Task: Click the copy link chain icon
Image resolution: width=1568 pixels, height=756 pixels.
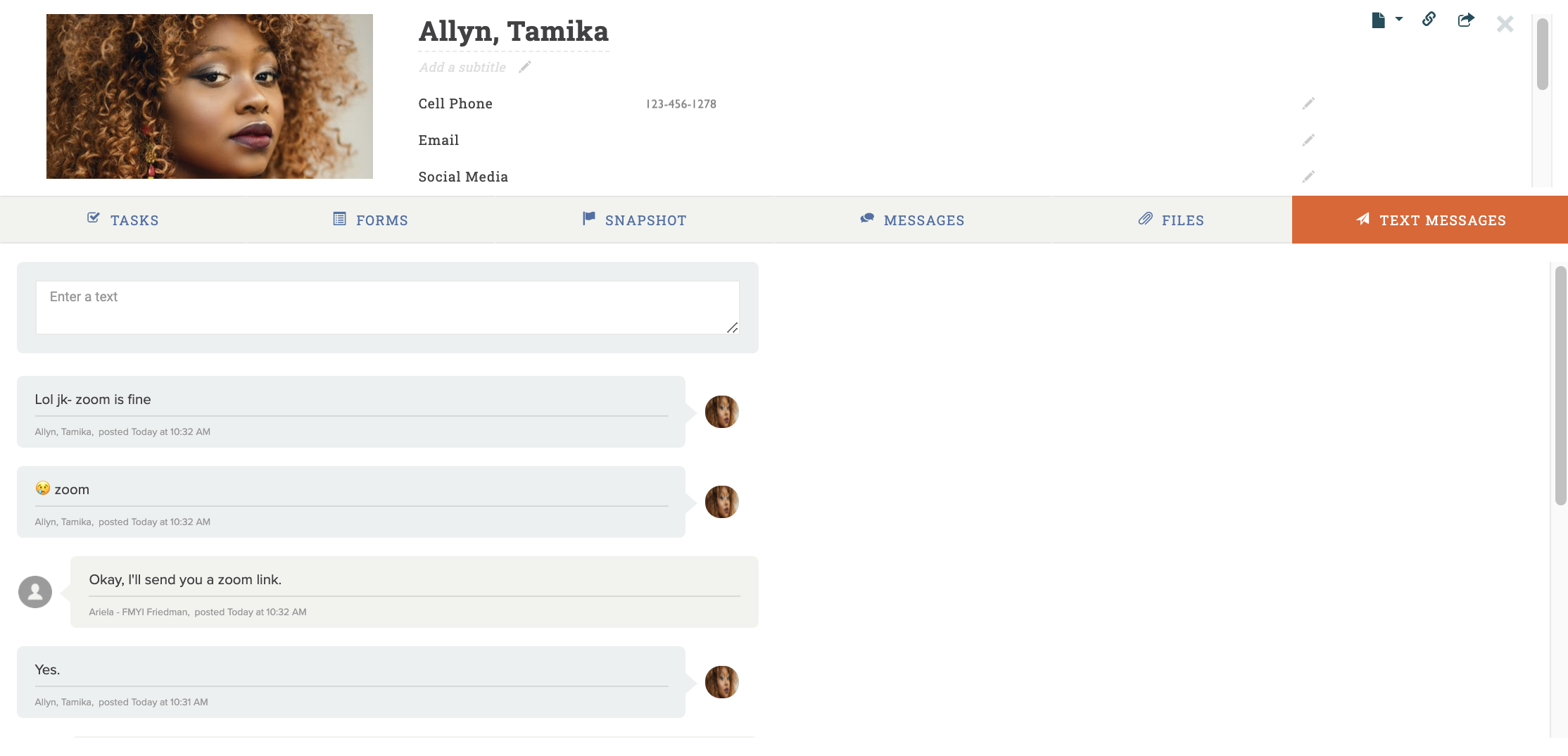Action: (1429, 19)
